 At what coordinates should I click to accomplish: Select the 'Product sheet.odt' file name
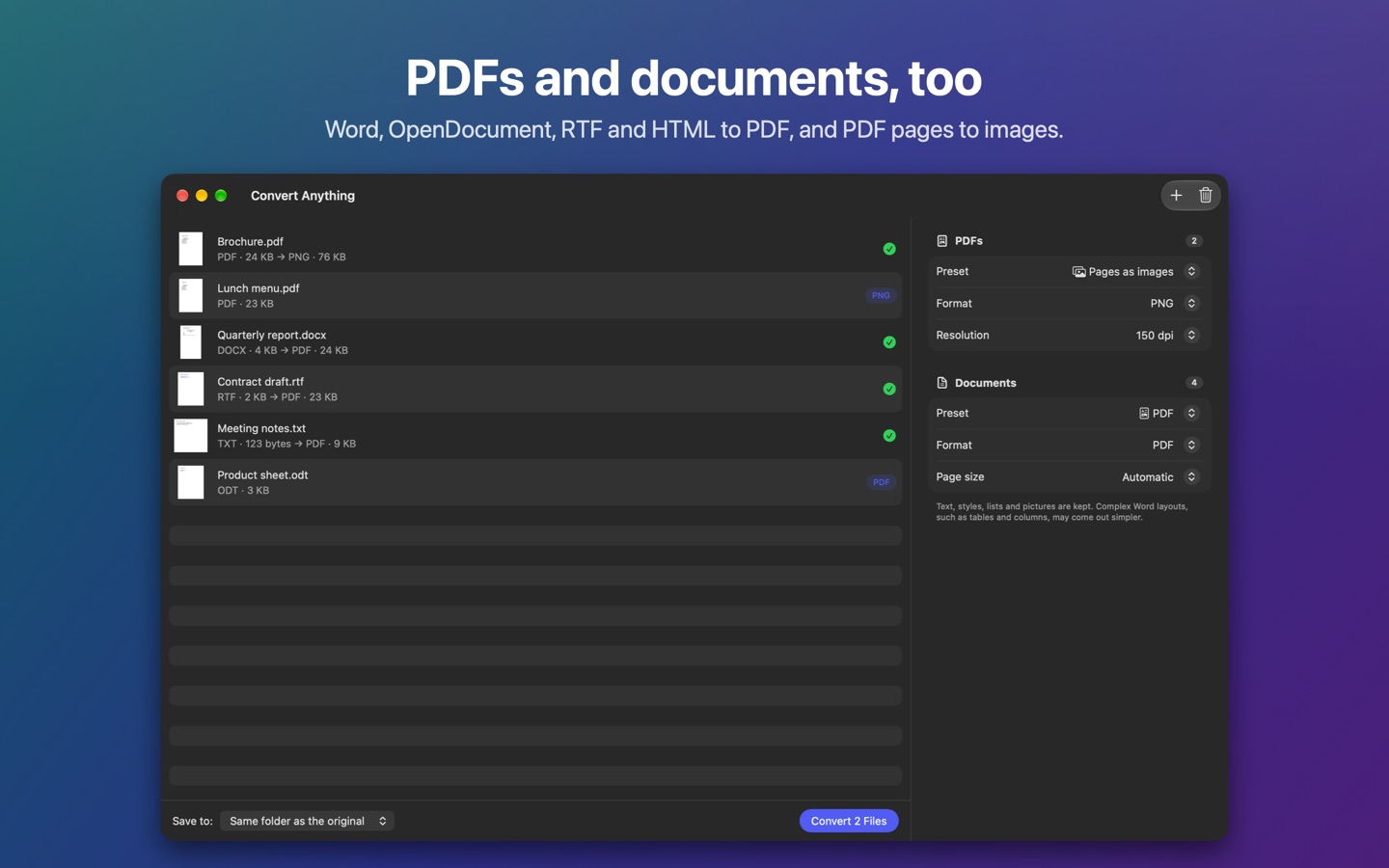click(262, 475)
